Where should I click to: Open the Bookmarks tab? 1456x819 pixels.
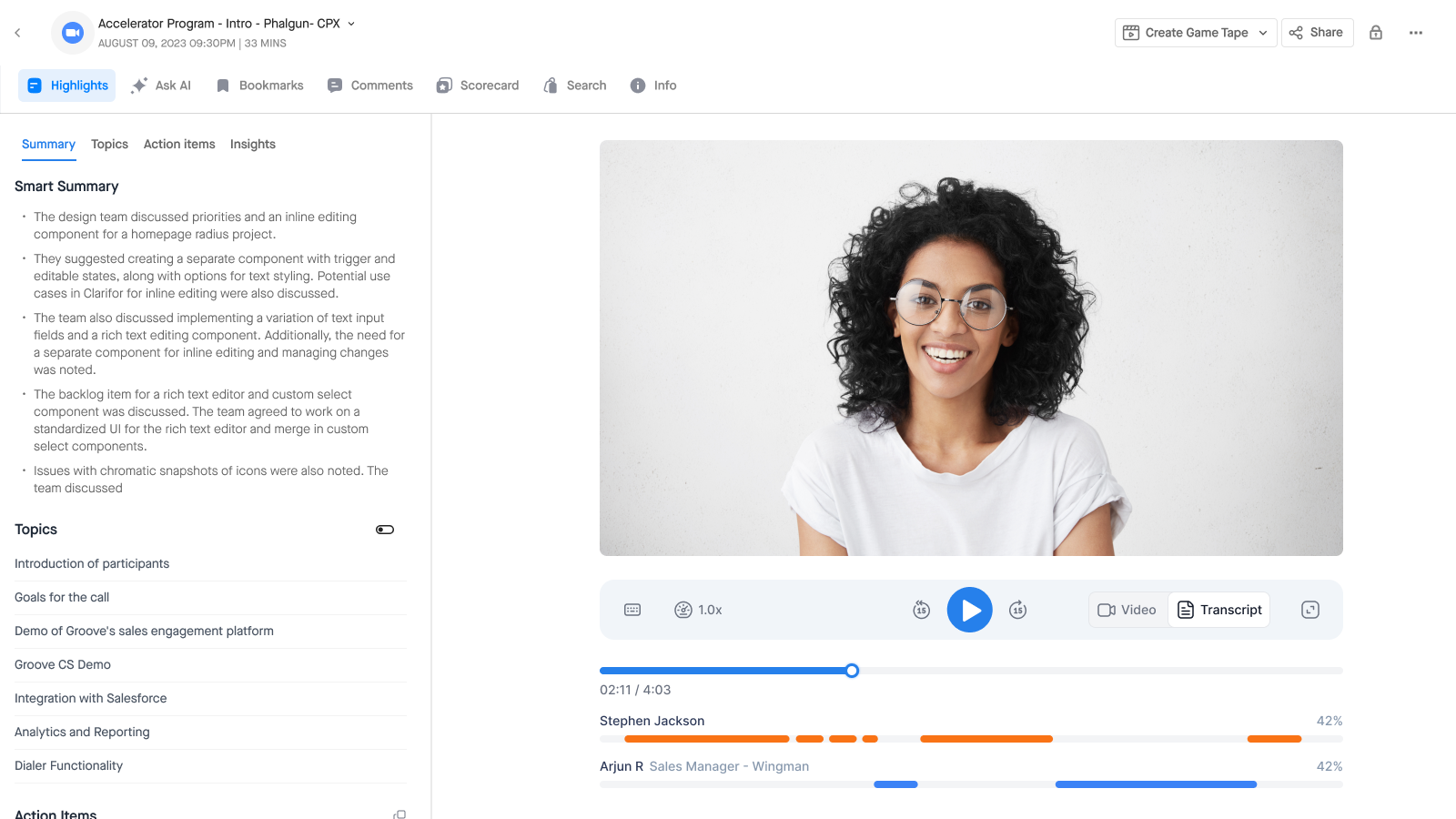tap(259, 86)
